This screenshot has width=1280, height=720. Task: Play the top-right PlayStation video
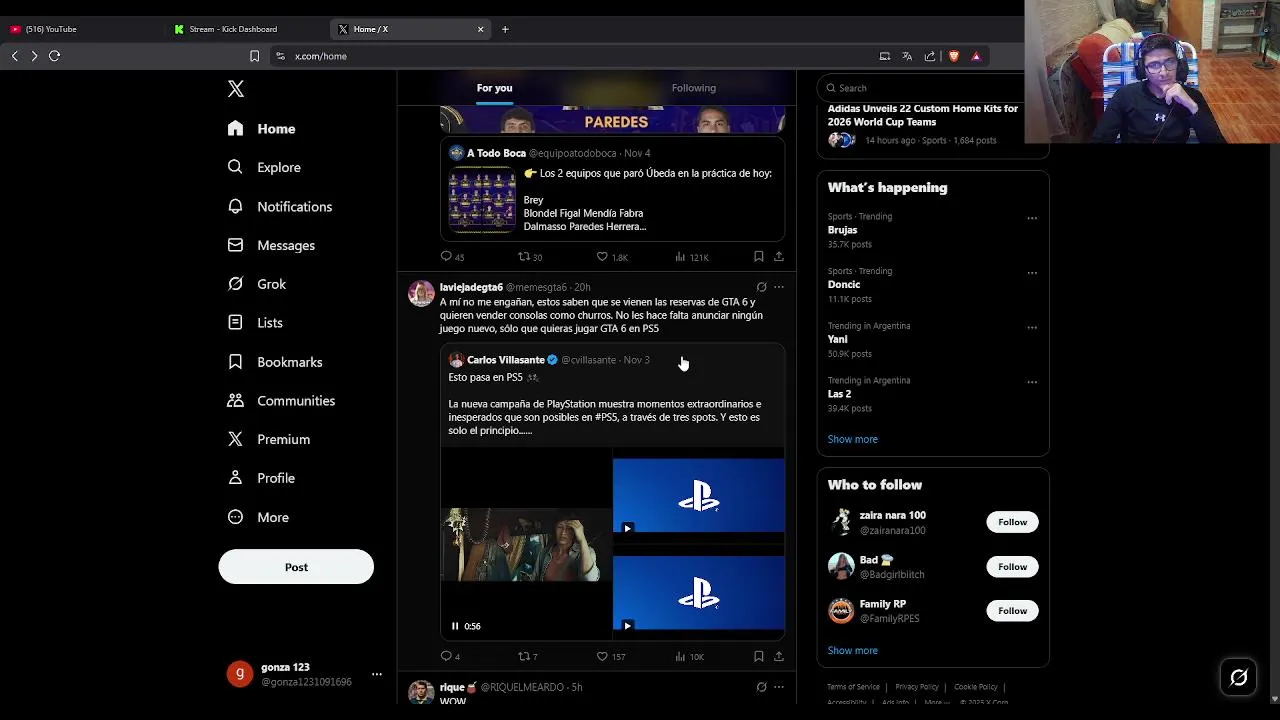(x=627, y=528)
